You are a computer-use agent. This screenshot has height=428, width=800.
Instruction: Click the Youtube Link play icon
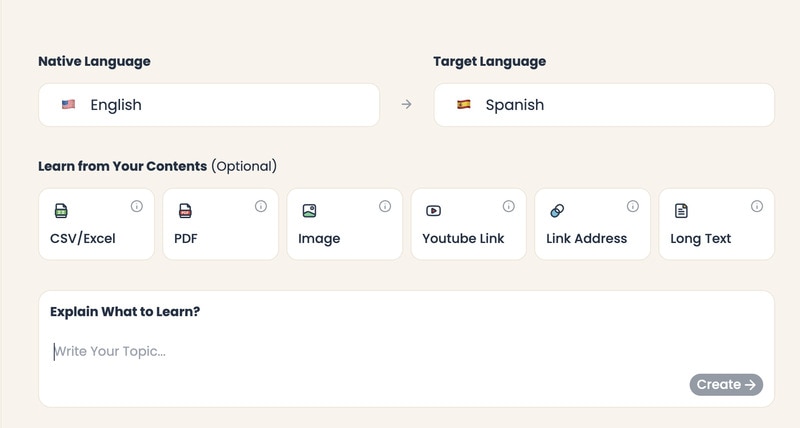pyautogui.click(x=433, y=211)
